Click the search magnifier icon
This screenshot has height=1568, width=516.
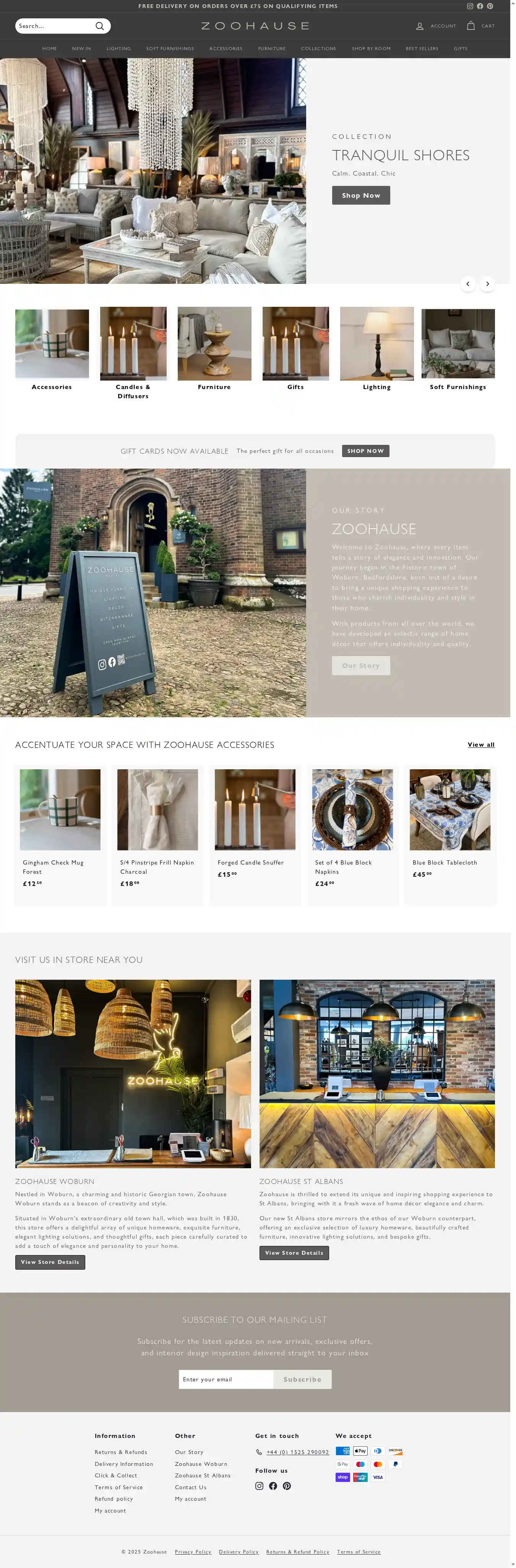[100, 26]
